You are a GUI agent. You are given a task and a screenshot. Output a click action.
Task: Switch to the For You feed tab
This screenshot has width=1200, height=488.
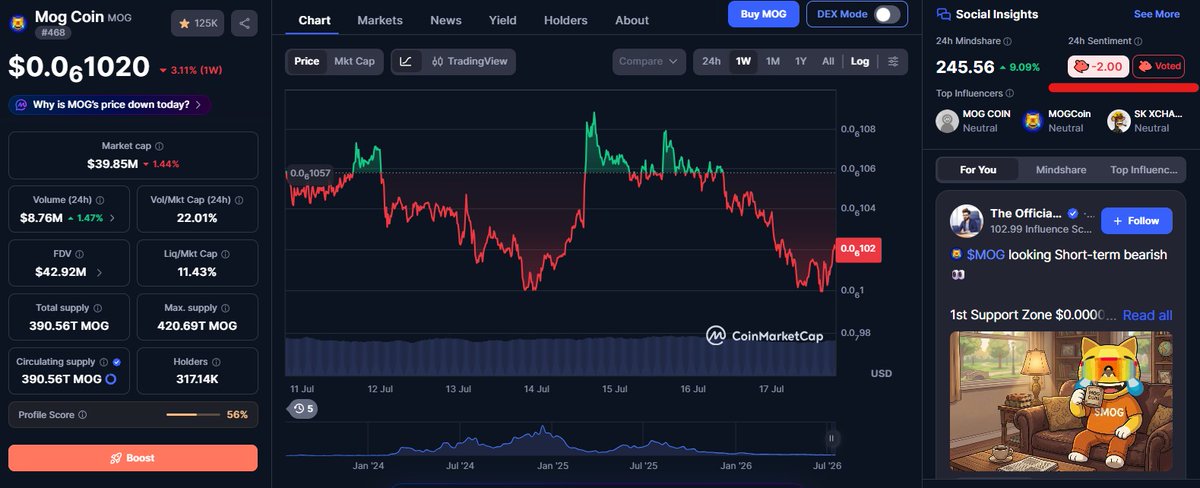tap(978, 169)
